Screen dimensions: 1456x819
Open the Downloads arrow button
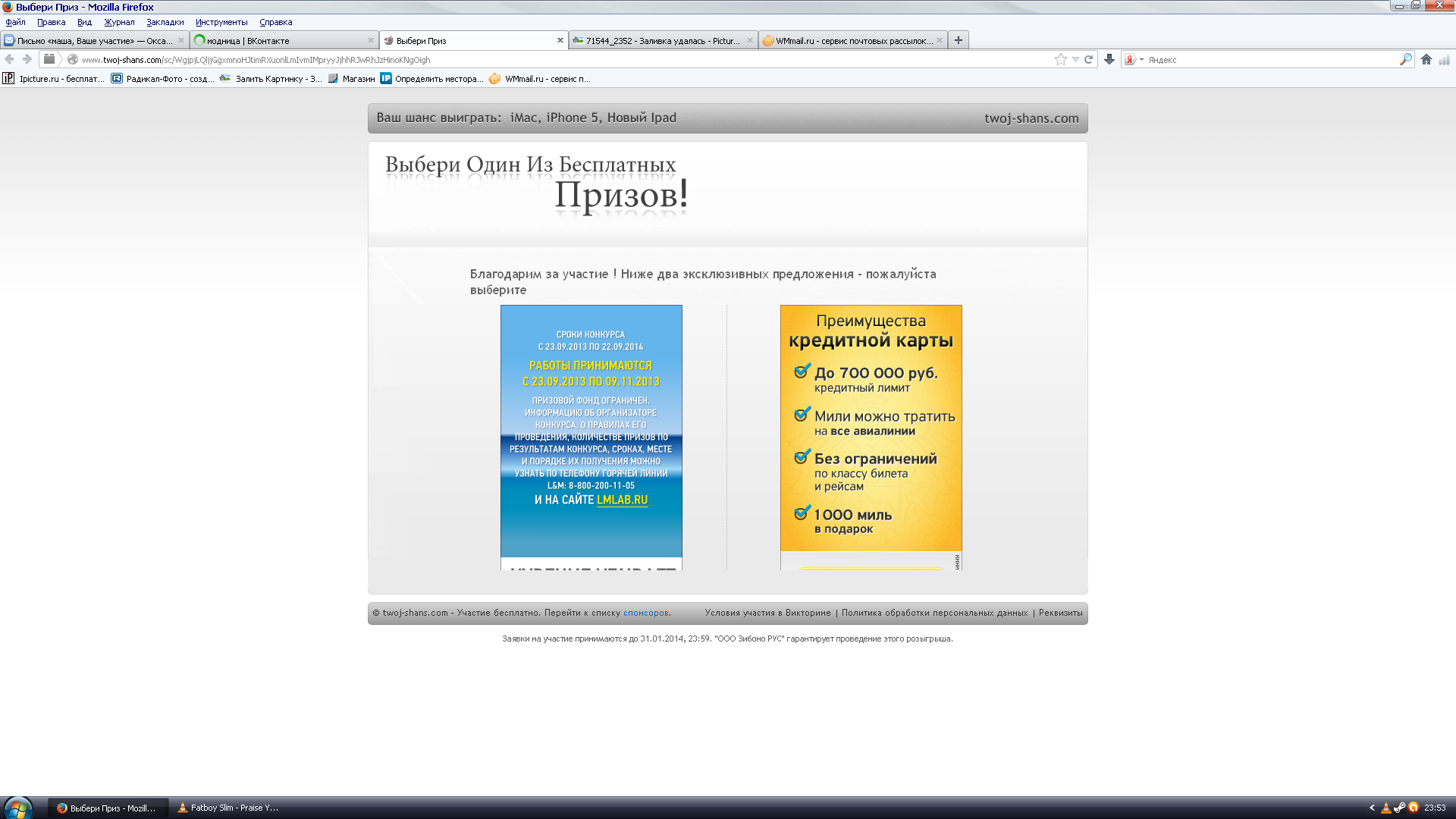coord(1109,59)
